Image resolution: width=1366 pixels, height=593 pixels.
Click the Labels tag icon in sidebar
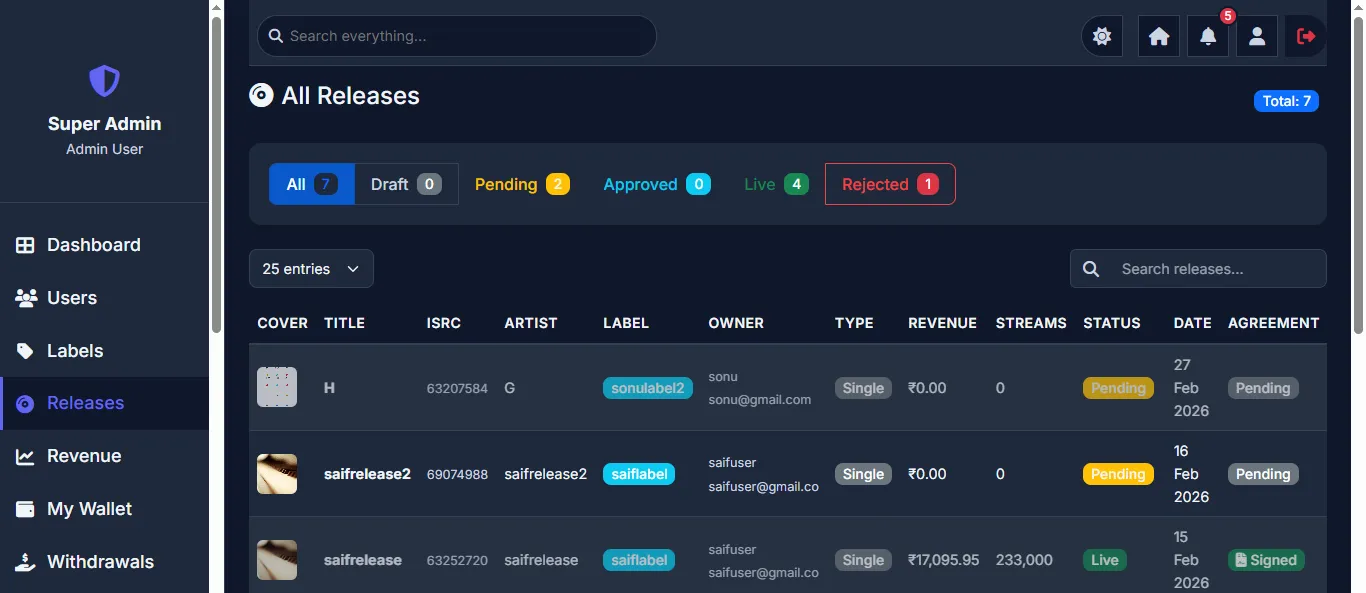point(26,351)
